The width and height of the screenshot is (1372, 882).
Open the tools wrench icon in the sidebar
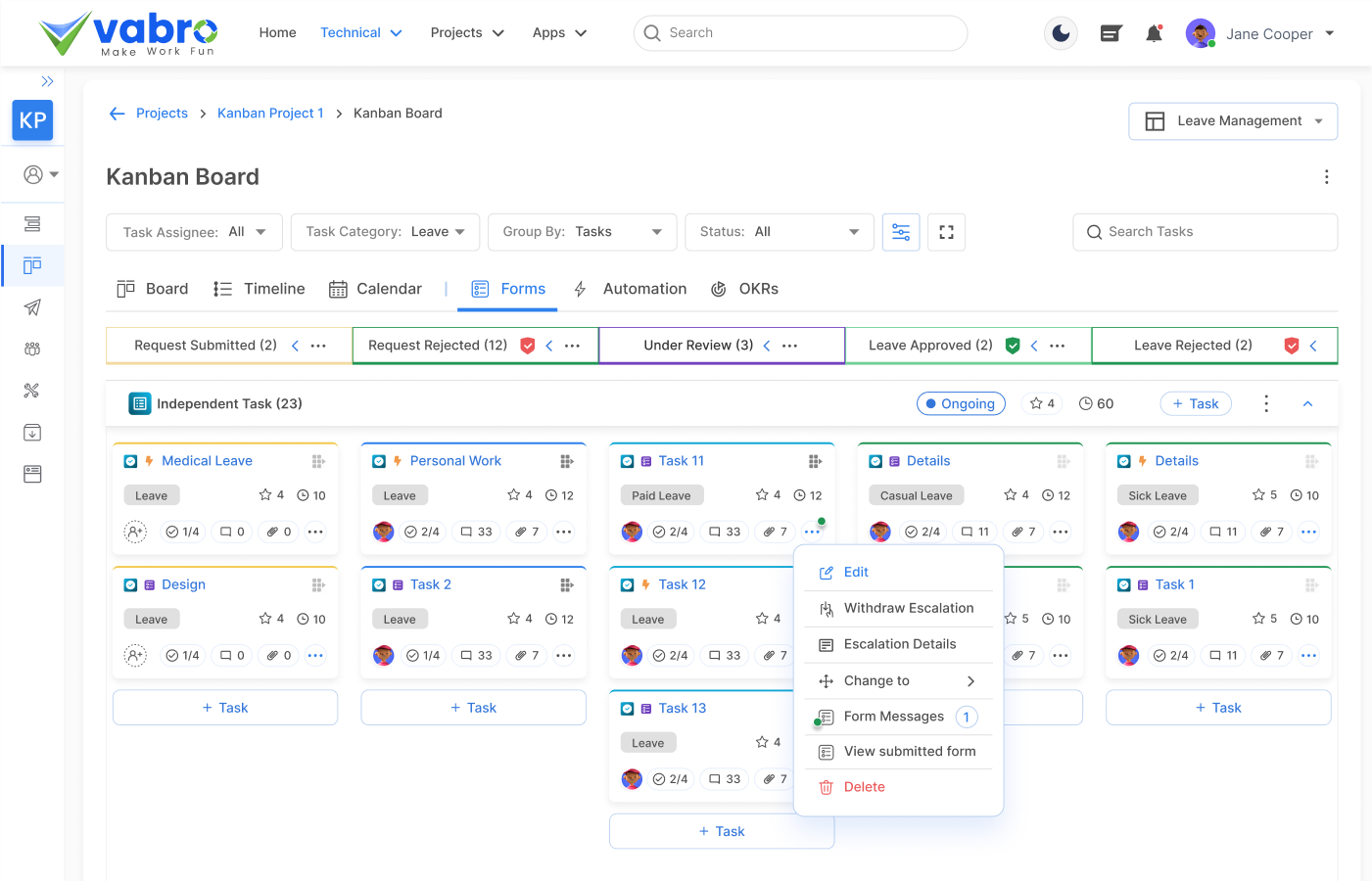pyautogui.click(x=32, y=390)
